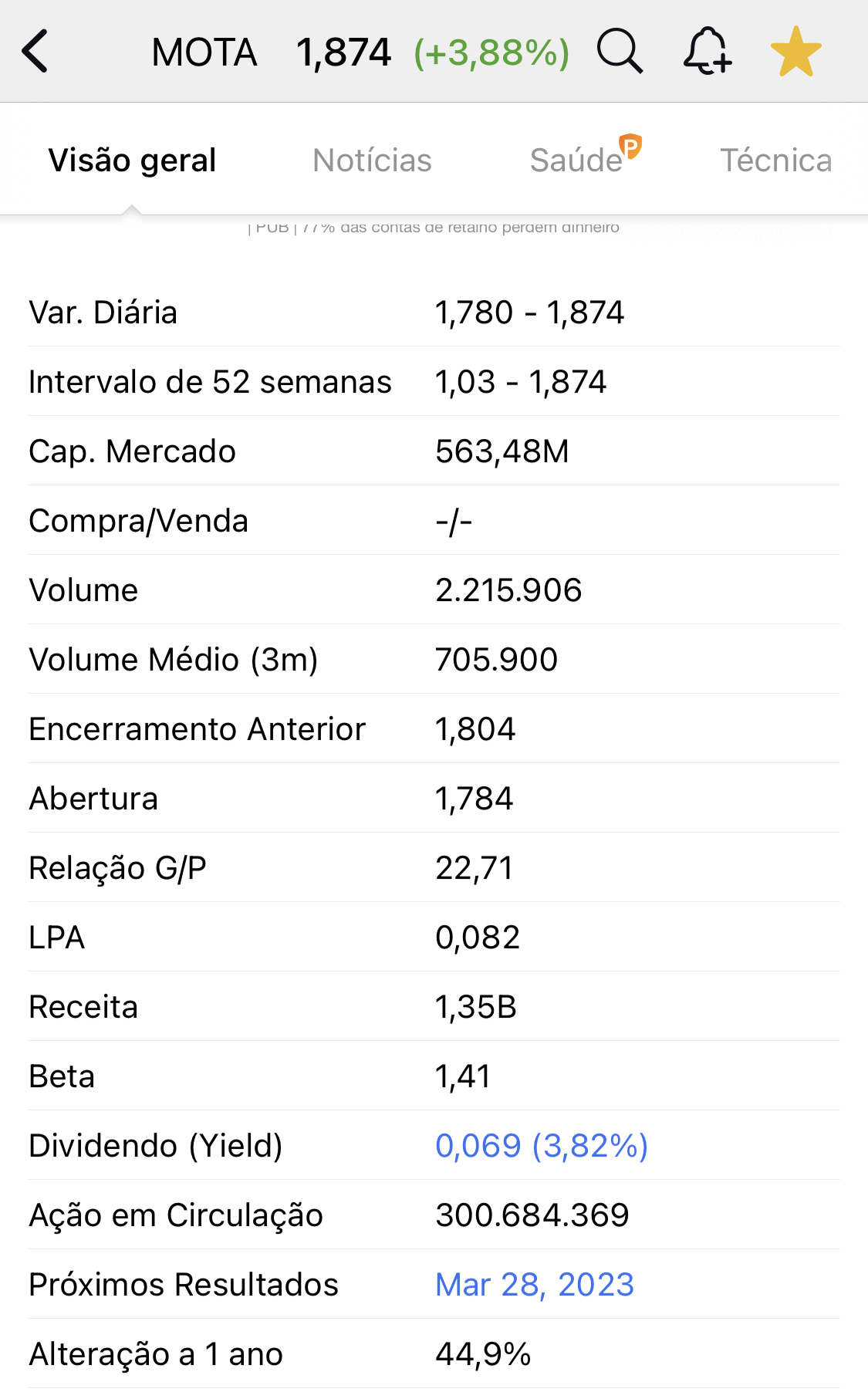This screenshot has width=868, height=1392.
Task: Tap the Ação em Circulação value
Action: click(x=532, y=1215)
